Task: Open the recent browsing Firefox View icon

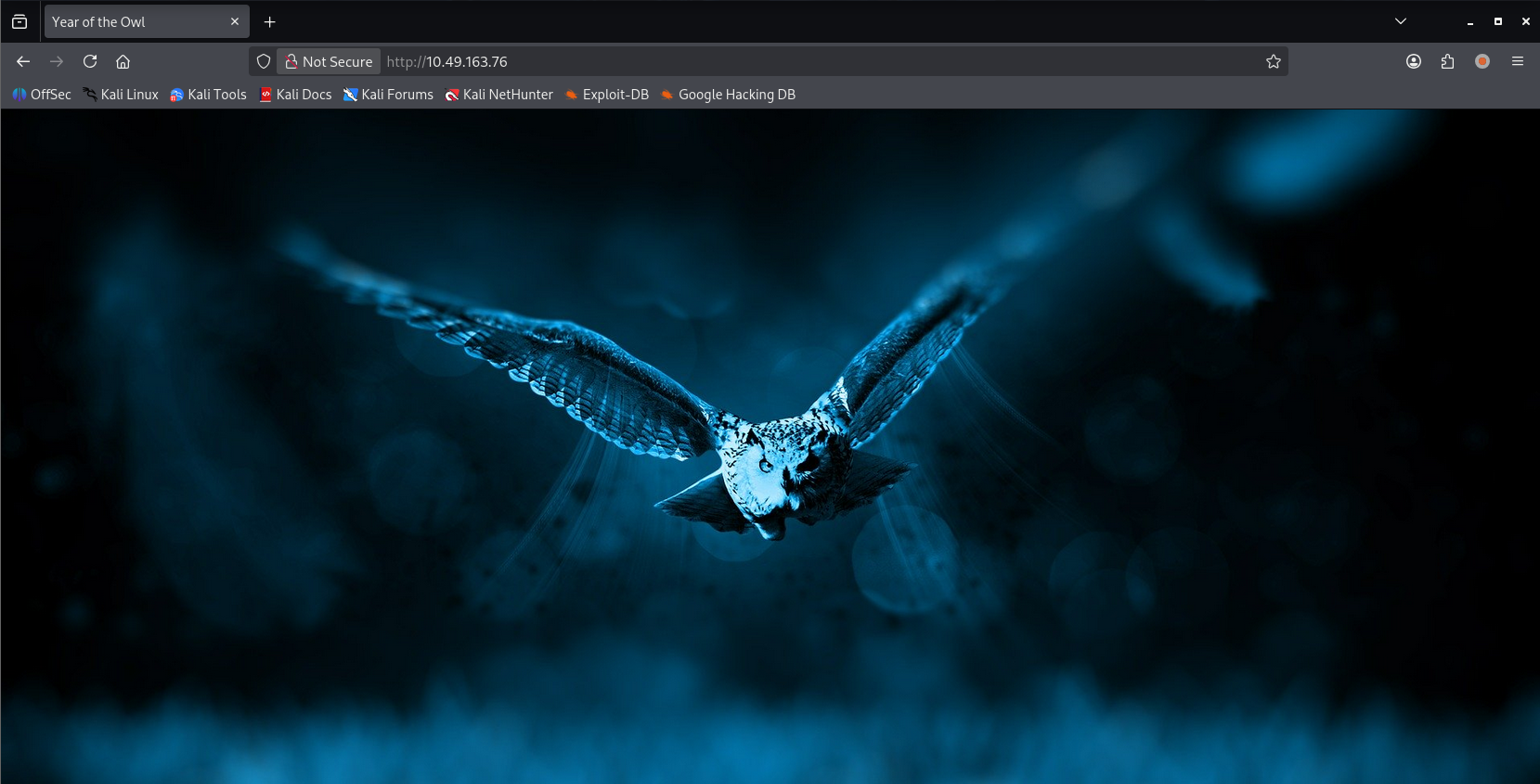Action: (19, 21)
